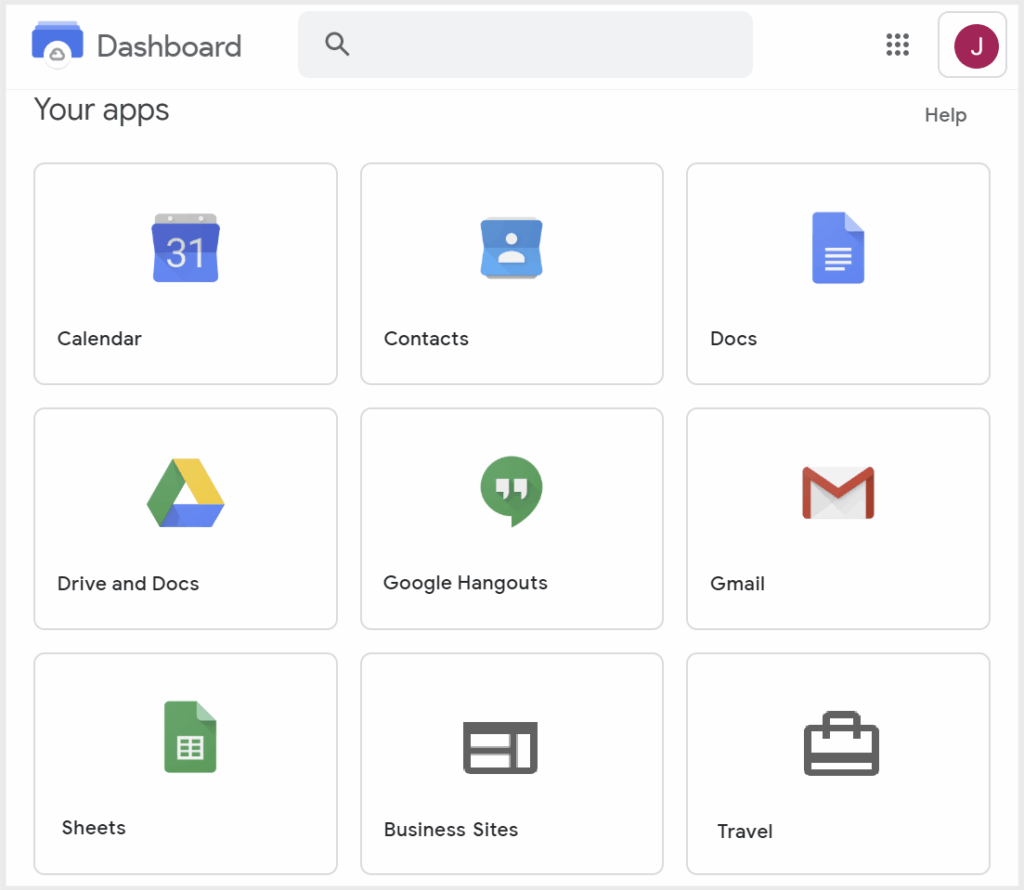Click the Help link

coord(945,115)
